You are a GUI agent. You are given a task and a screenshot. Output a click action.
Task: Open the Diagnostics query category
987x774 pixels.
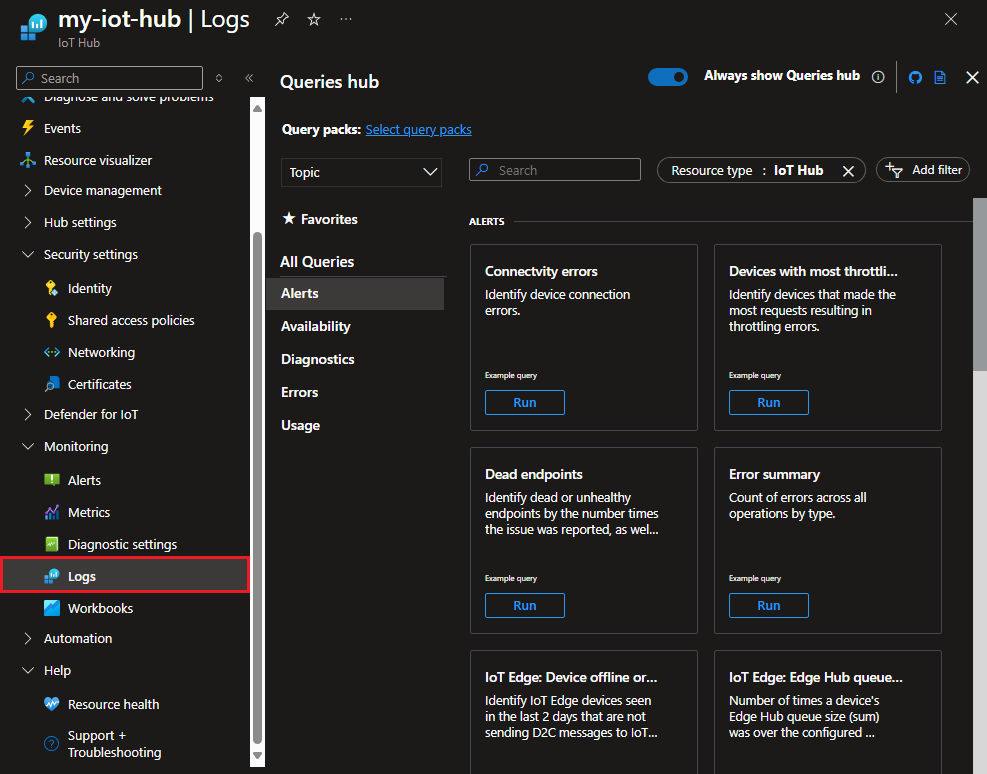tap(318, 359)
